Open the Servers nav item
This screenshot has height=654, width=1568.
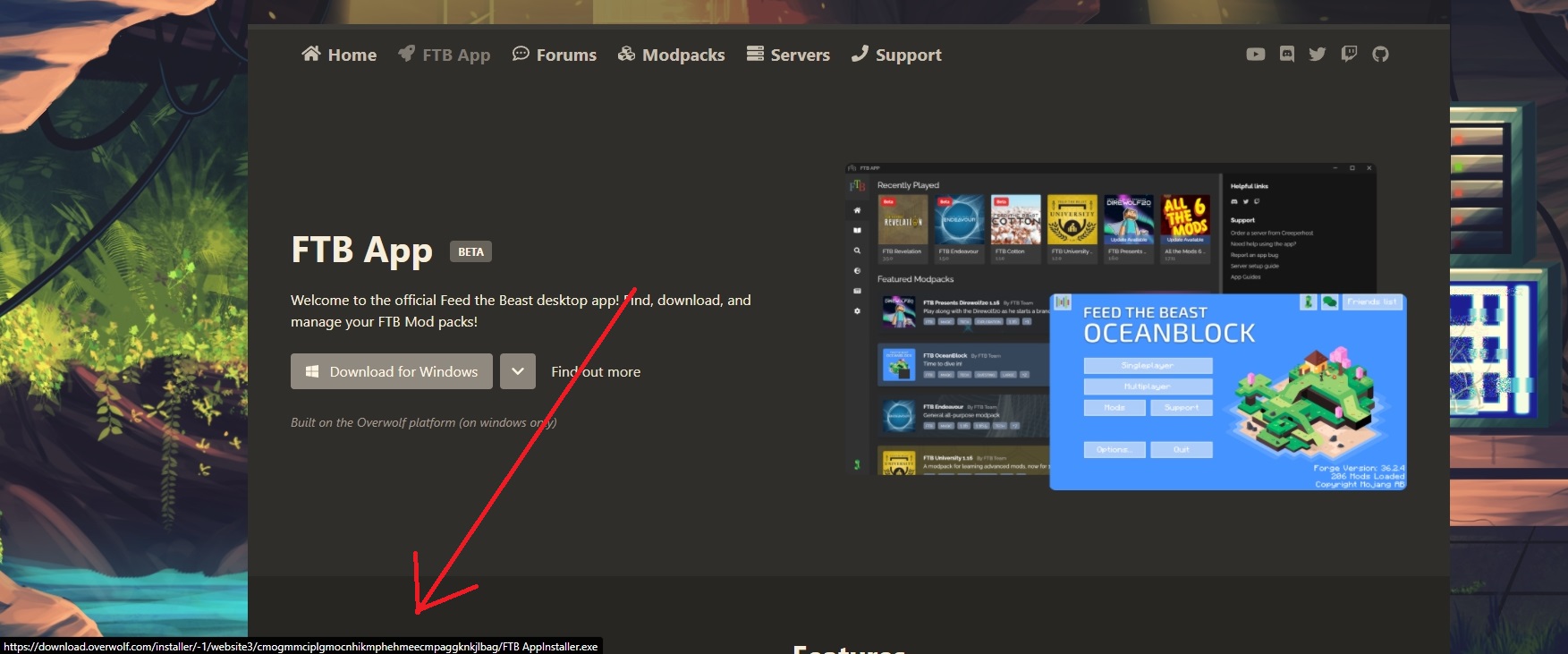pos(788,55)
